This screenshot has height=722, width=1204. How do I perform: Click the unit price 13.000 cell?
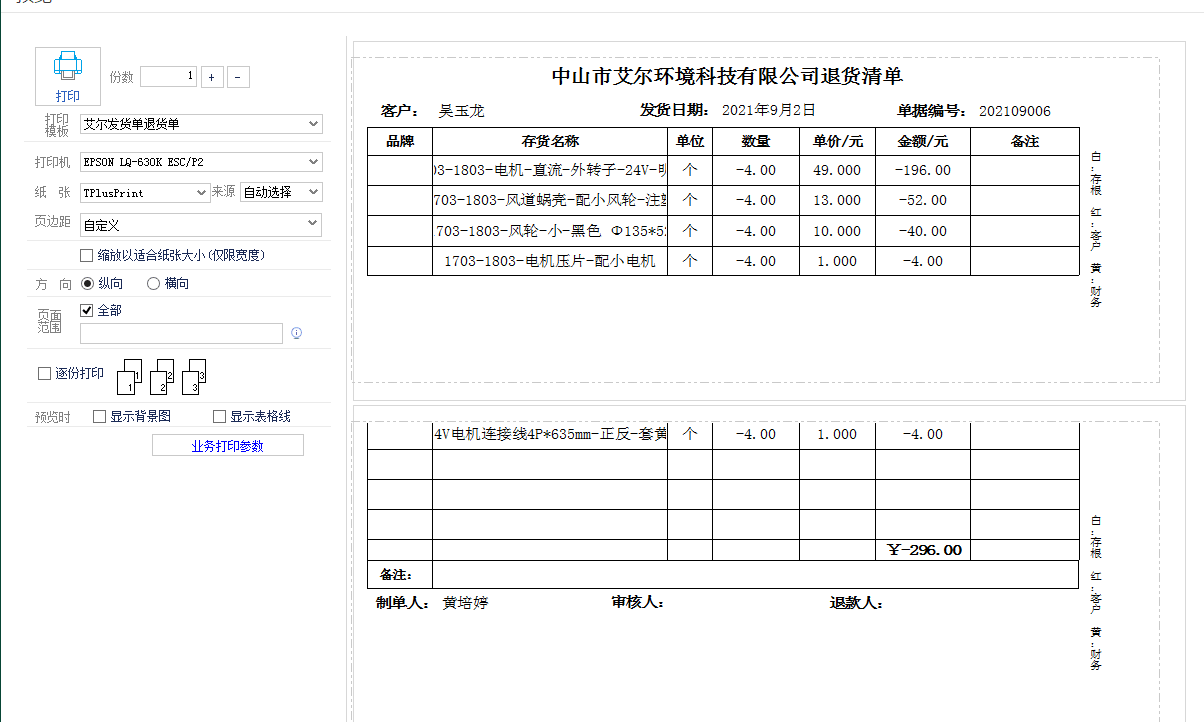pyautogui.click(x=837, y=201)
